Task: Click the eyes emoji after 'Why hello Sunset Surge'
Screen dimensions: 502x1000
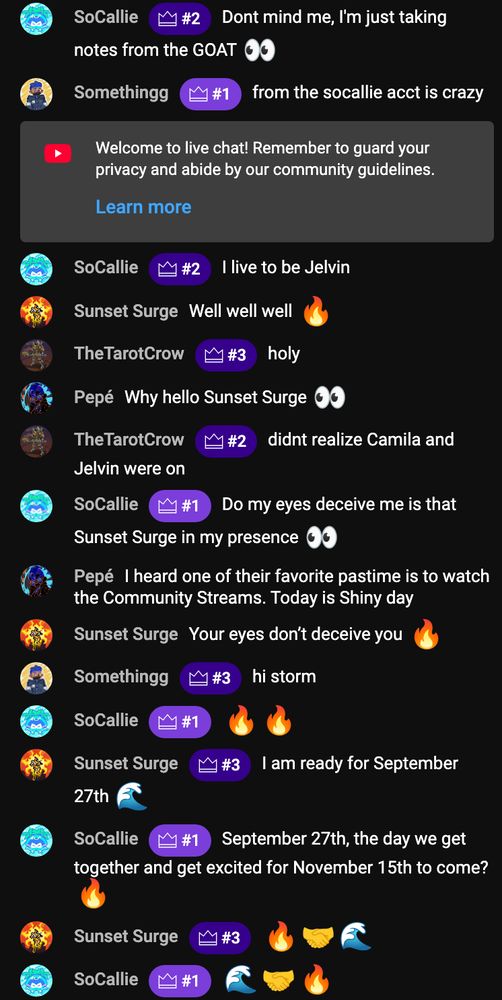Action: (x=330, y=399)
